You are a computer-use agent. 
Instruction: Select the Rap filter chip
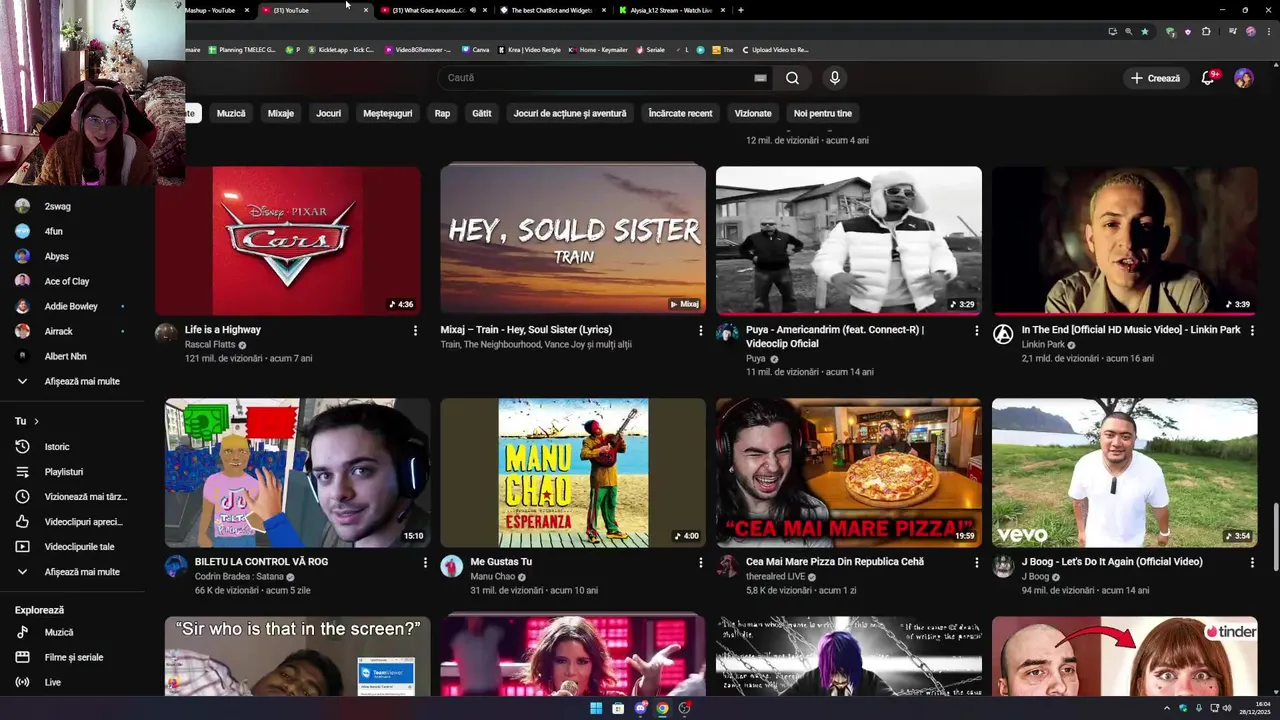442,113
